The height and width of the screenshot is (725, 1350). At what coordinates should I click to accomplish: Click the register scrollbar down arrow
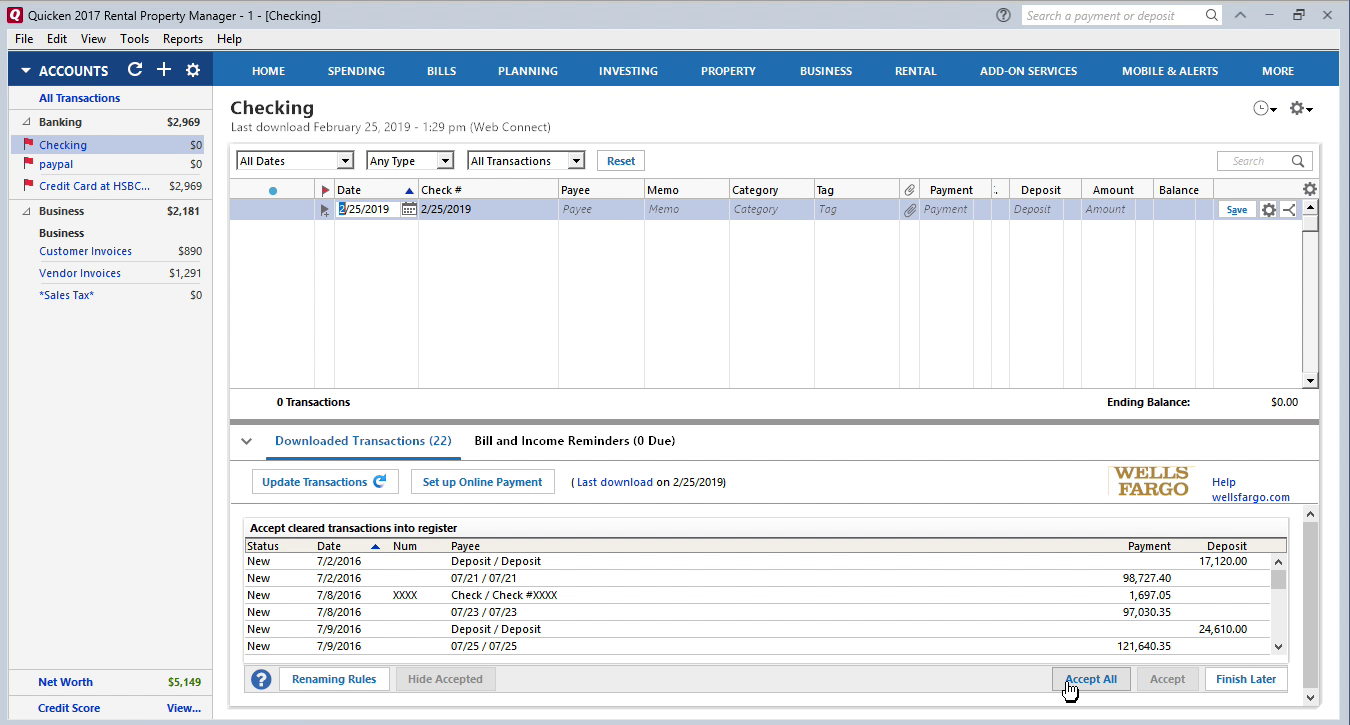click(x=1310, y=381)
